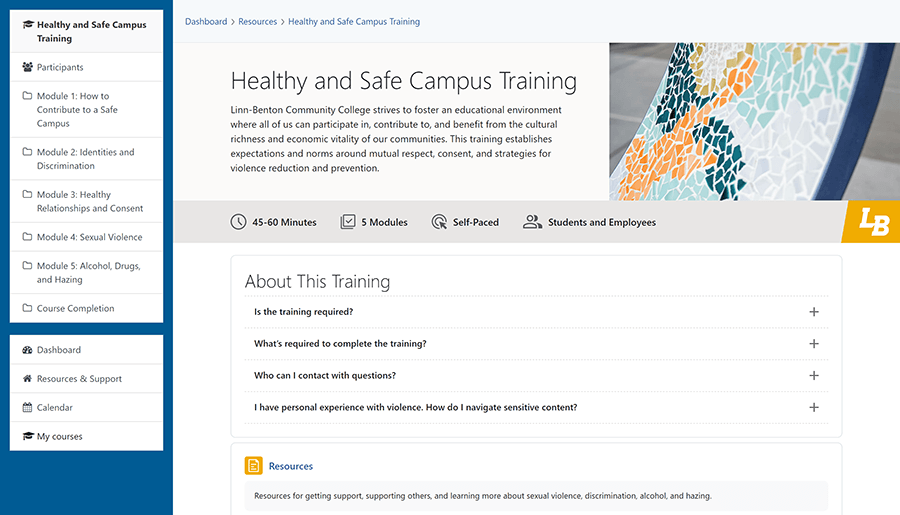Click the Dashboard gauge icon in sidebar
This screenshot has width=900, height=515.
[27, 350]
